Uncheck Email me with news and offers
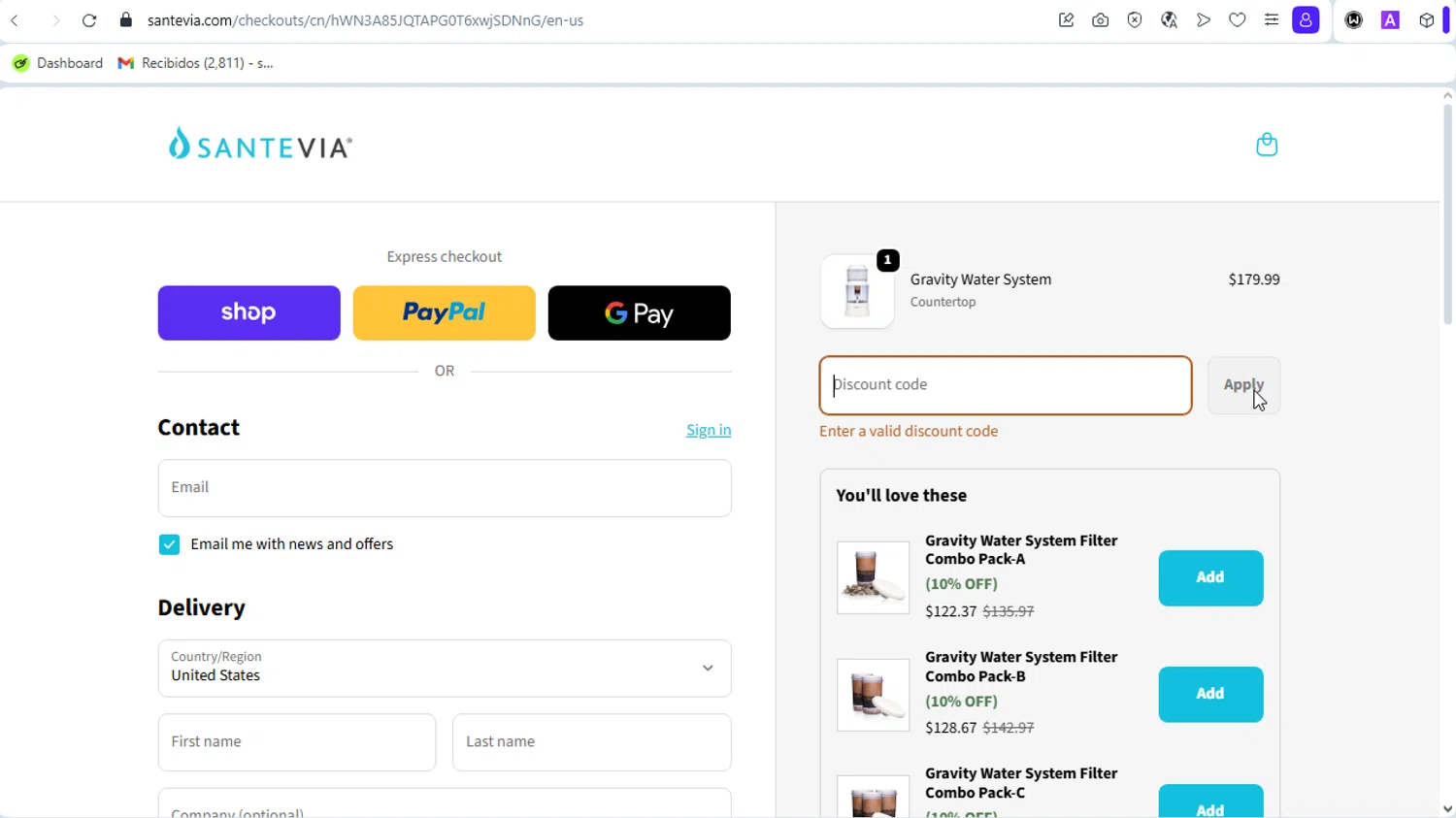The width and height of the screenshot is (1456, 818). [x=170, y=544]
